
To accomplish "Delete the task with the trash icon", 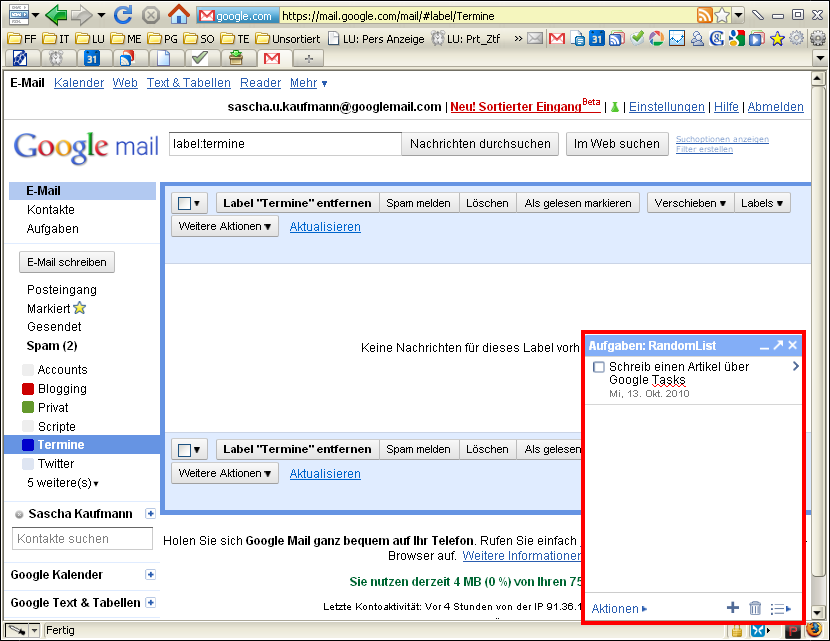I will pos(755,608).
